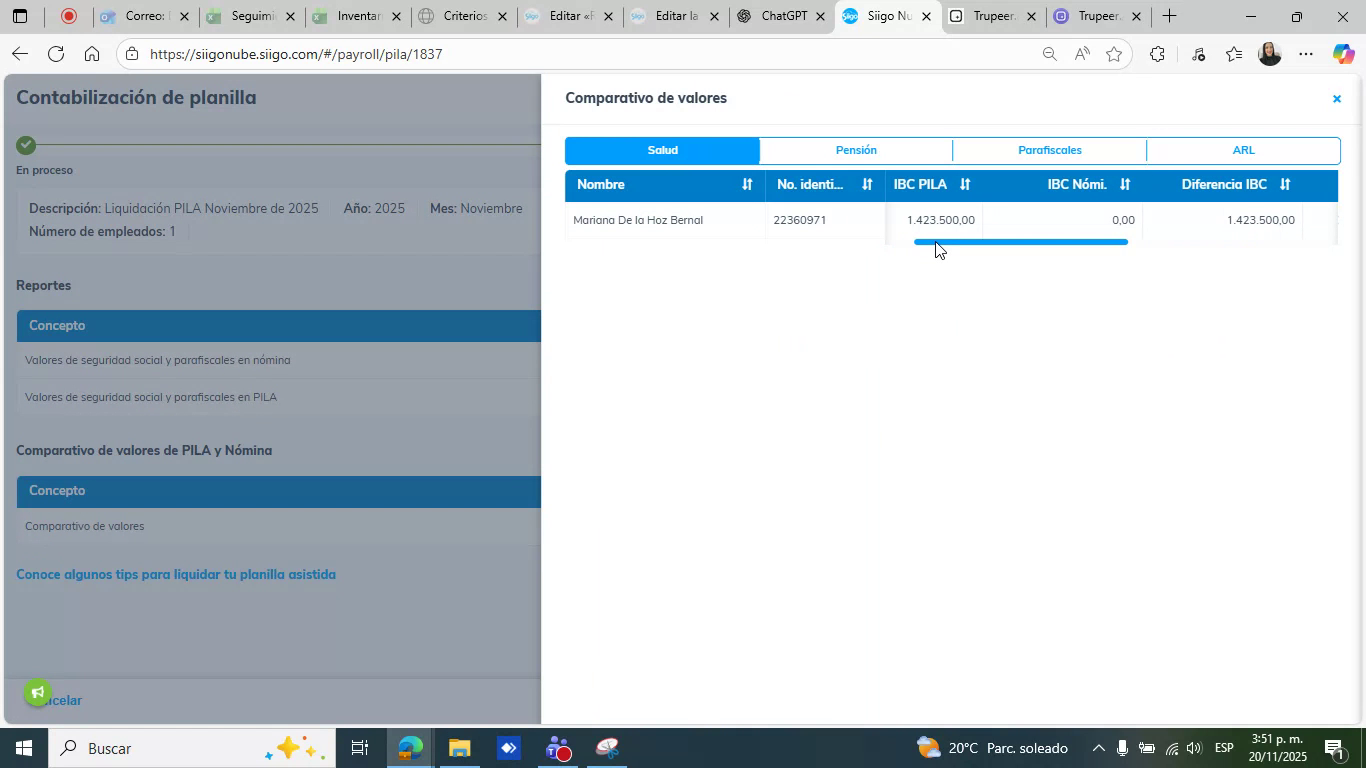Switch to the Criterios browser tab
This screenshot has width=1366, height=768.
pyautogui.click(x=464, y=16)
